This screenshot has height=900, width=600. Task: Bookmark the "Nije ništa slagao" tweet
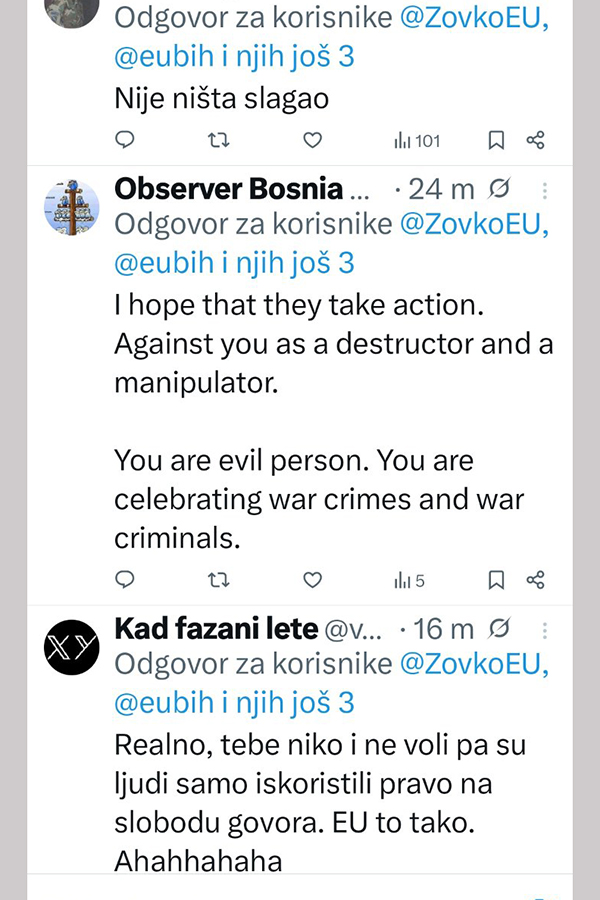point(496,141)
